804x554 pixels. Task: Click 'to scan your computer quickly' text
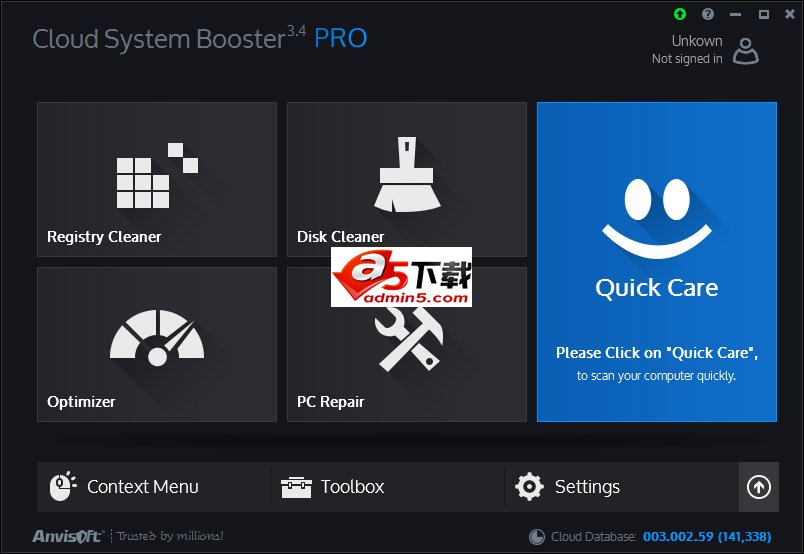(656, 376)
